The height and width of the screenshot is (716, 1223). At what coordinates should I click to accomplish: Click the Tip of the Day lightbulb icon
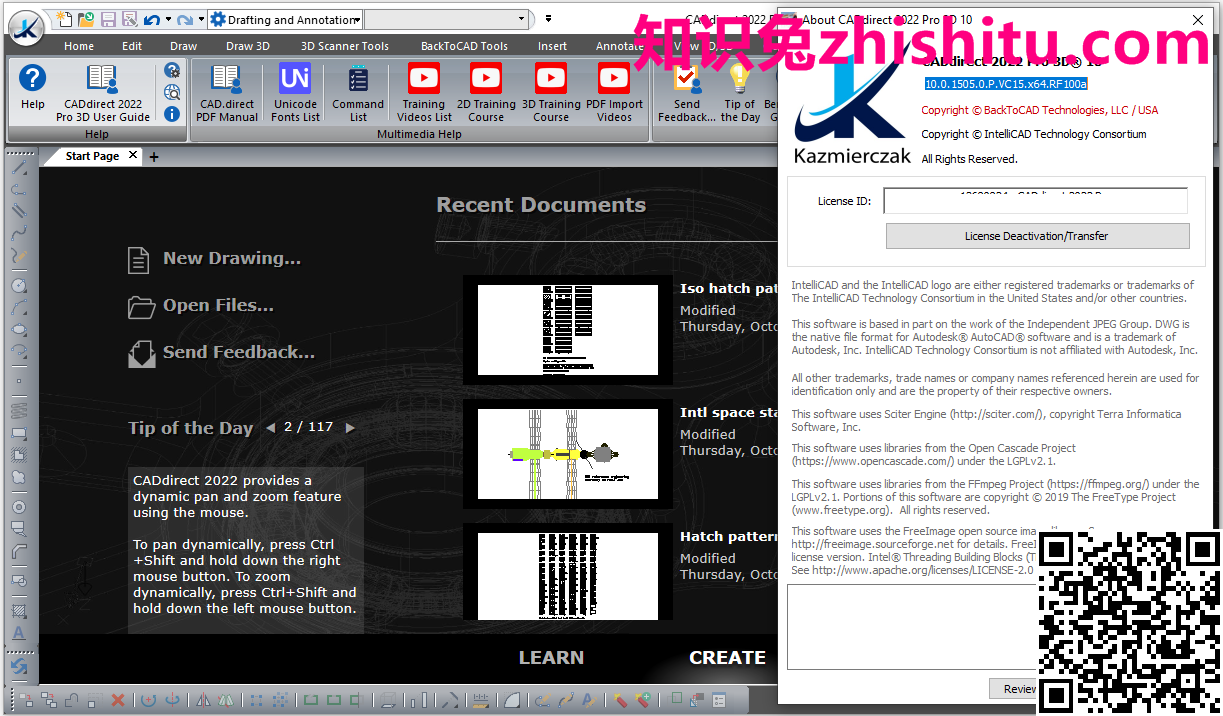(x=740, y=93)
